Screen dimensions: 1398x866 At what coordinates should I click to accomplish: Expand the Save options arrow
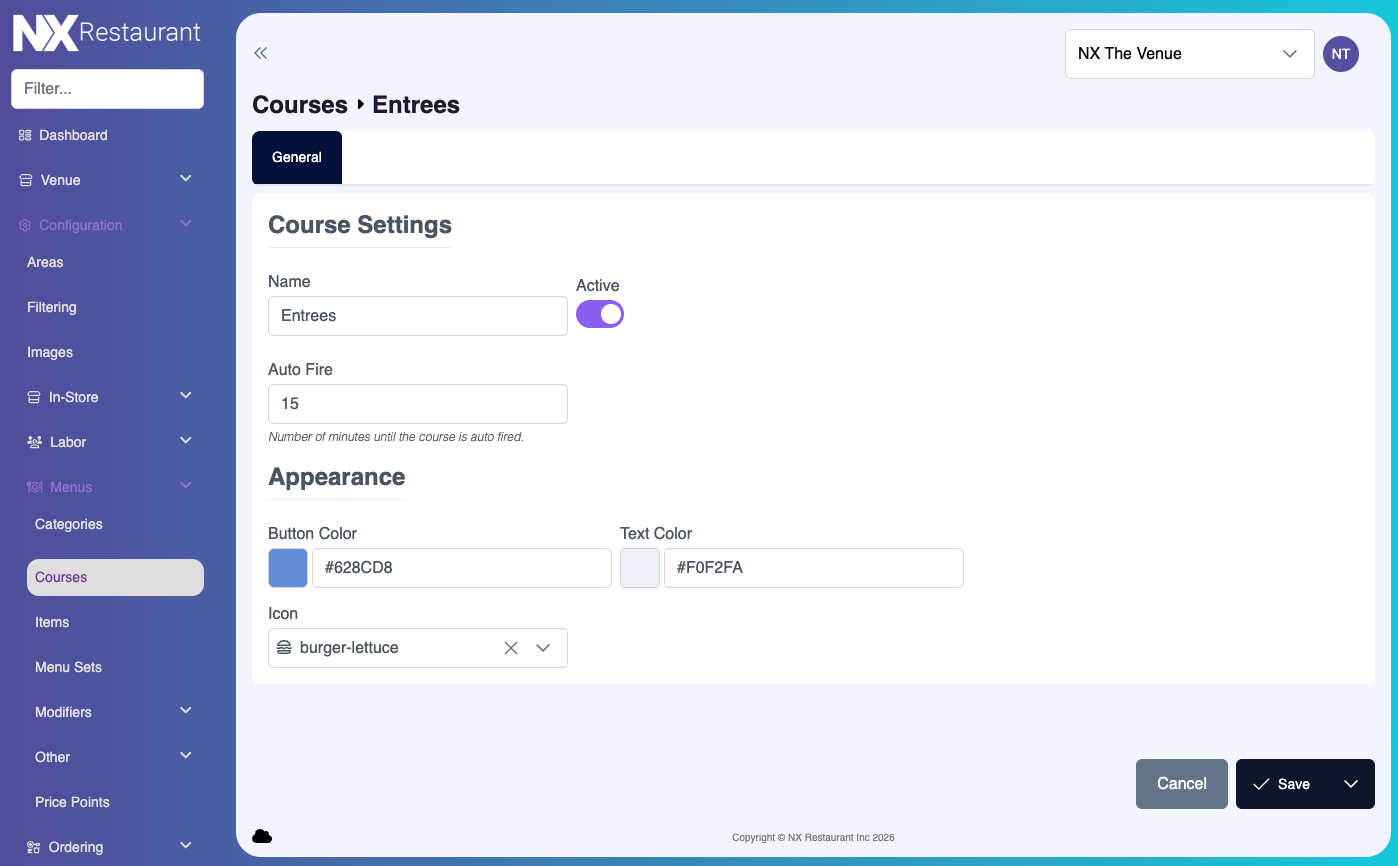[1351, 784]
